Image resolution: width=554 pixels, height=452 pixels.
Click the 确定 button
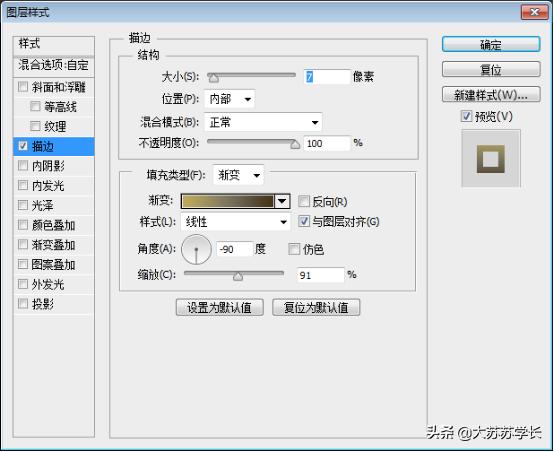(491, 45)
